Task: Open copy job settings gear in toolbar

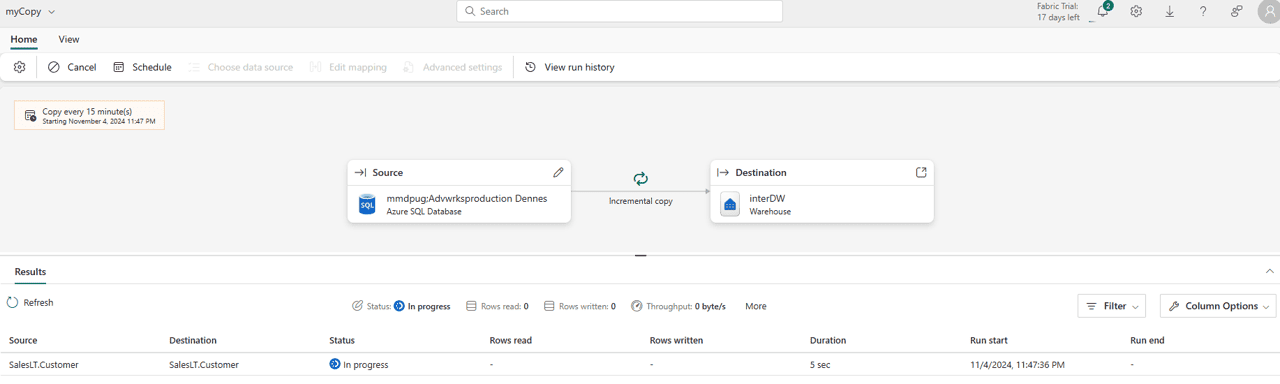Action: point(19,67)
